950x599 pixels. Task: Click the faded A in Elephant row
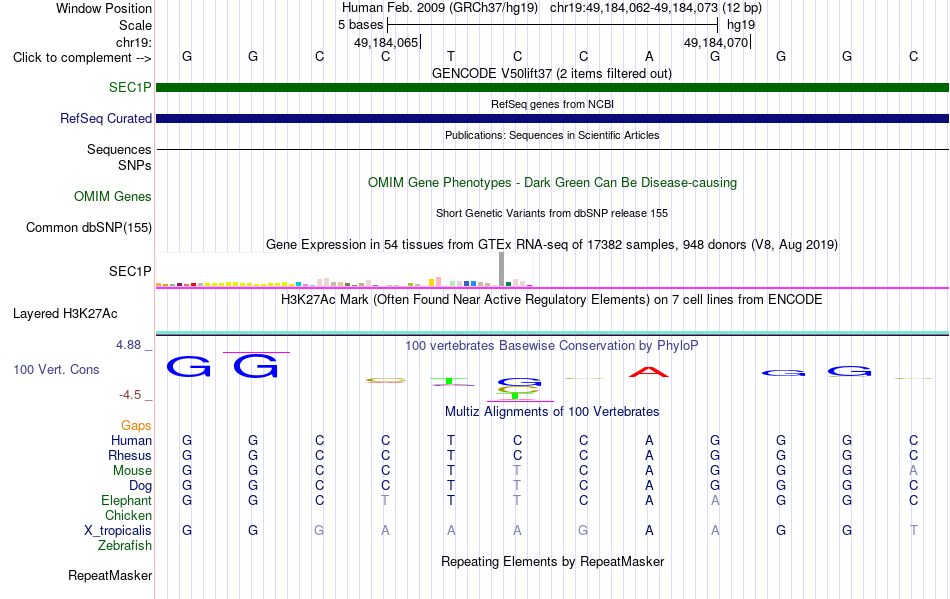715,500
